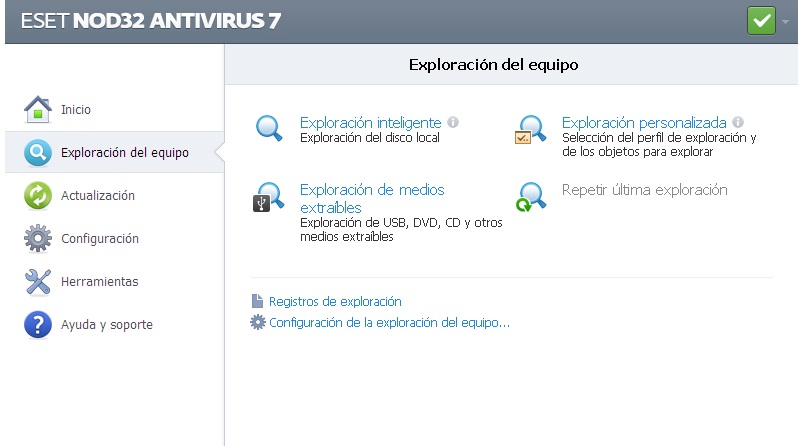Click the Exploración personalizada magnifier icon
The height and width of the screenshot is (446, 798).
tap(530, 129)
